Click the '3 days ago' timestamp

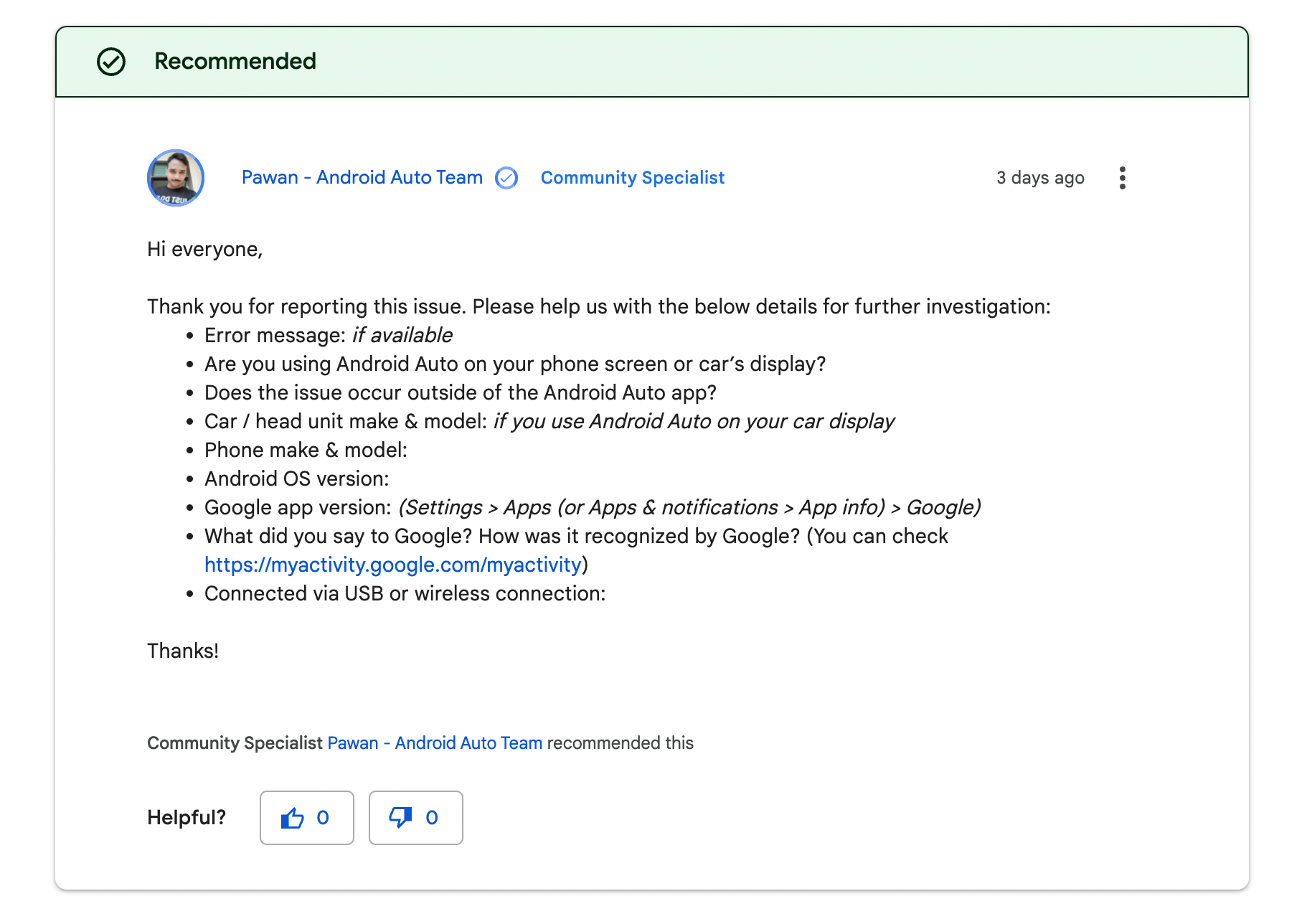[x=1040, y=177]
